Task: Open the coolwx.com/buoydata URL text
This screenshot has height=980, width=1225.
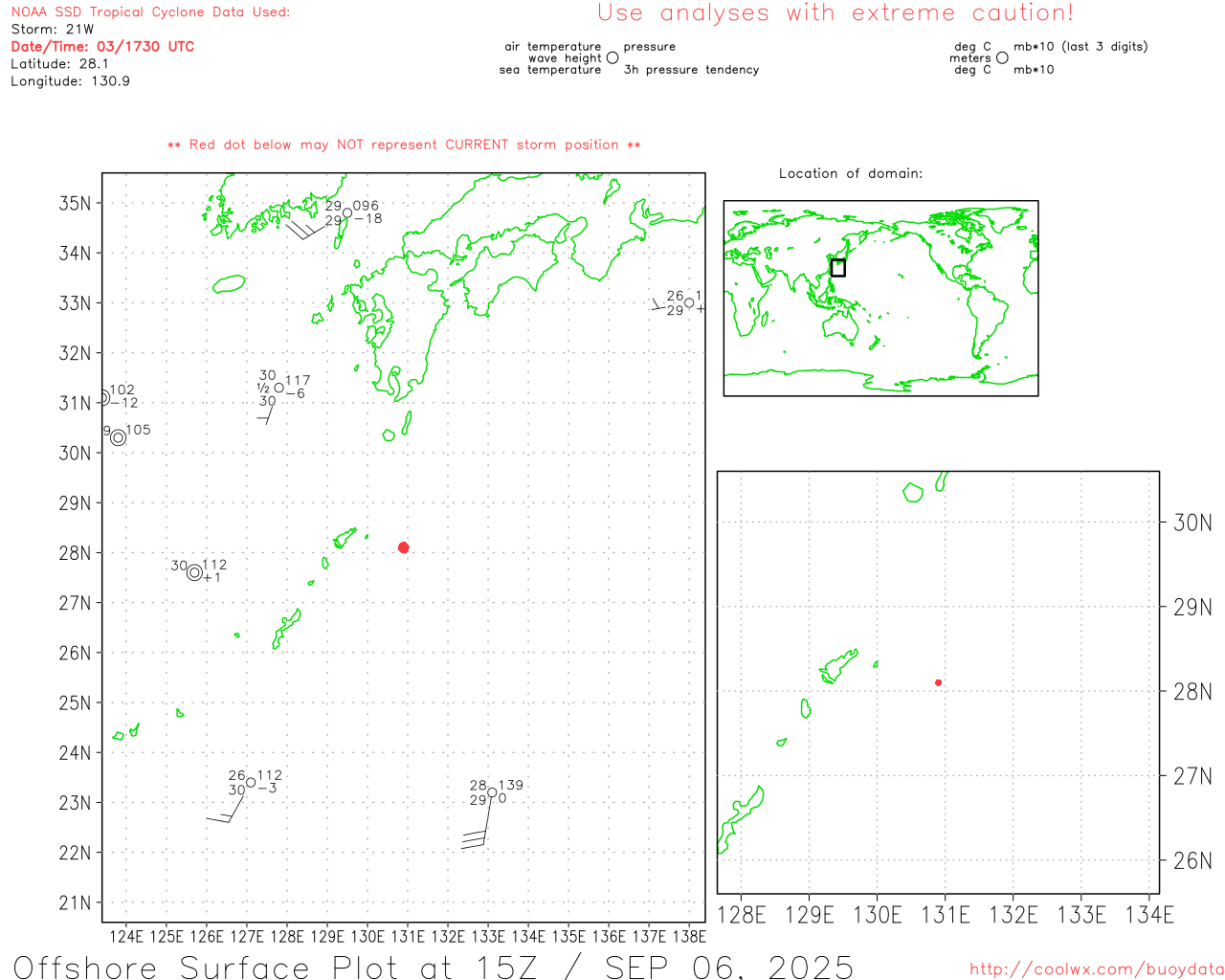Action: pos(1097,969)
